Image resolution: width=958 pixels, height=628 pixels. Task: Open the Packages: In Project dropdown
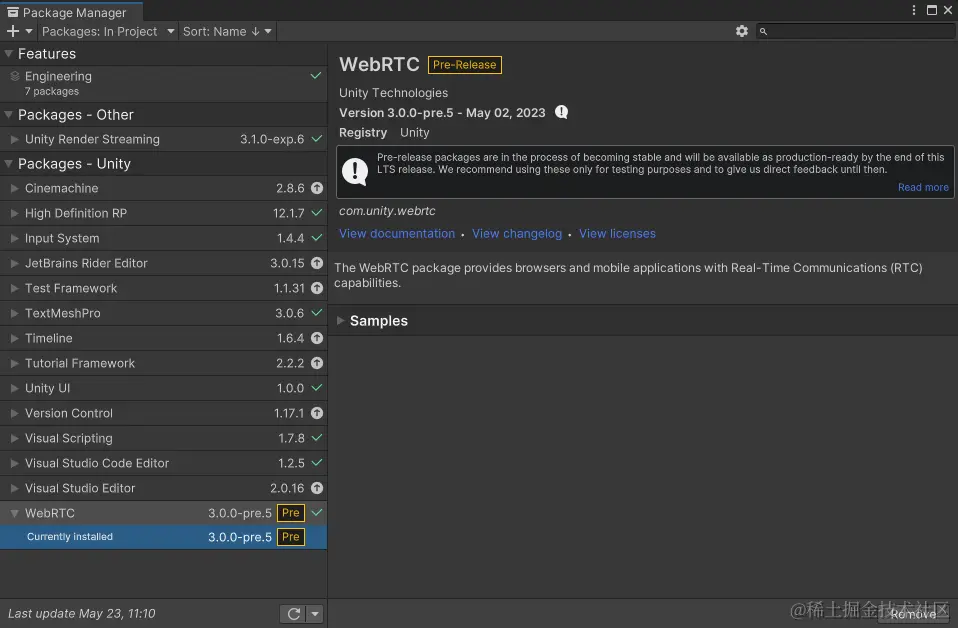tap(108, 31)
